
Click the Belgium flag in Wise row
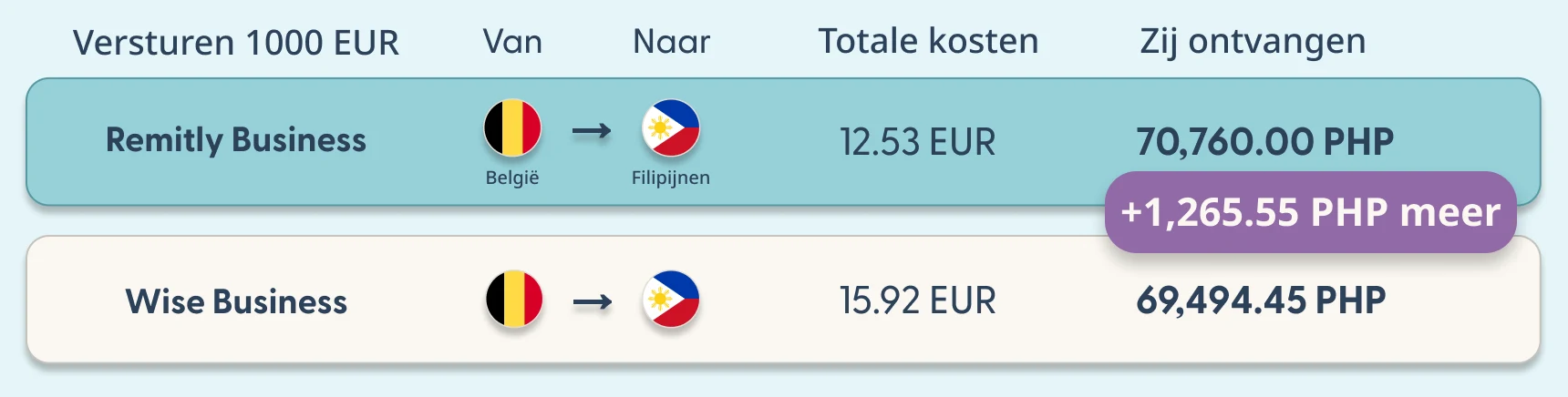click(x=514, y=299)
